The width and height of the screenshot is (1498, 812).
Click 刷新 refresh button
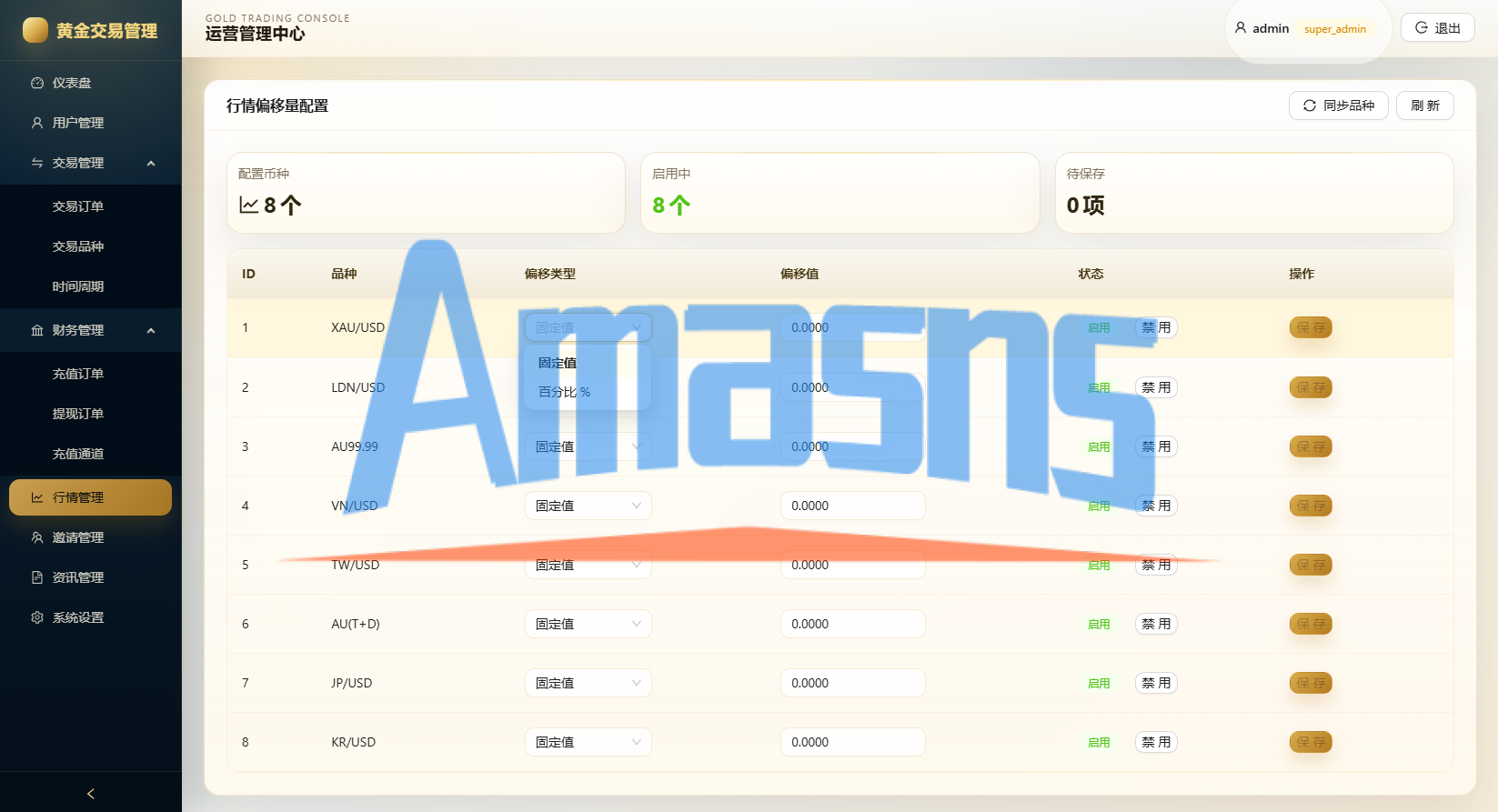(1425, 105)
